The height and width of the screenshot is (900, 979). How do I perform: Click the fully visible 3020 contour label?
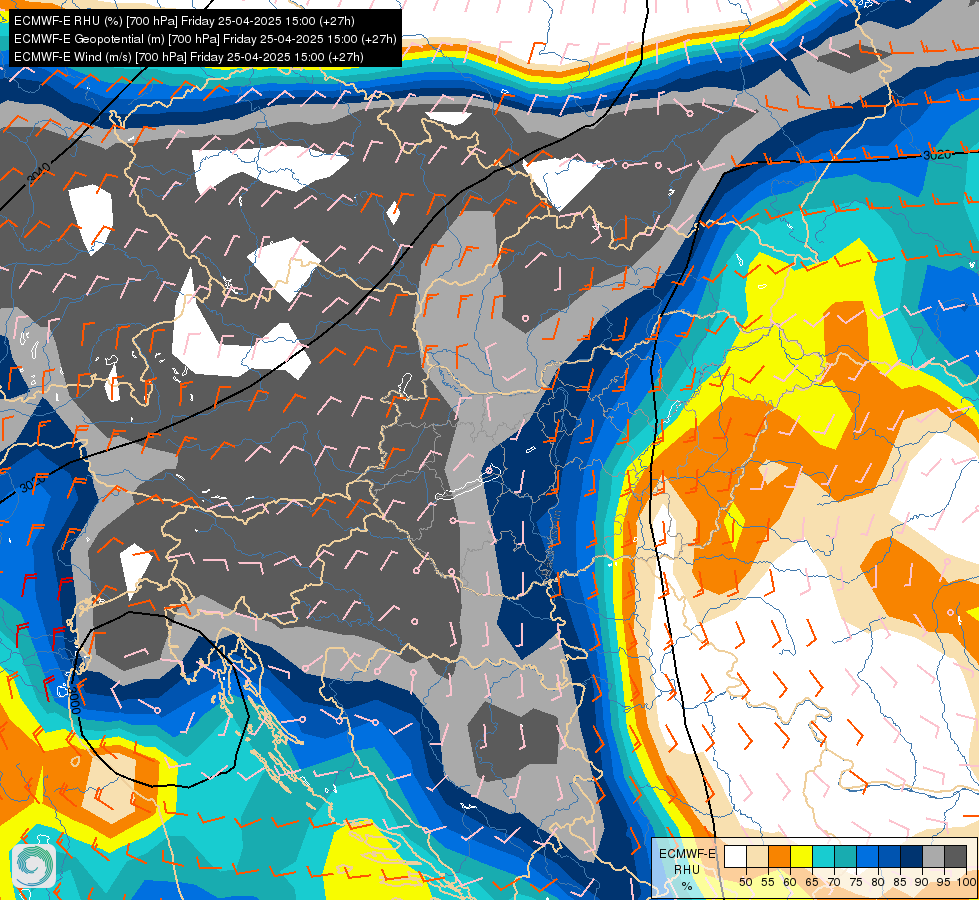pyautogui.click(x=937, y=155)
